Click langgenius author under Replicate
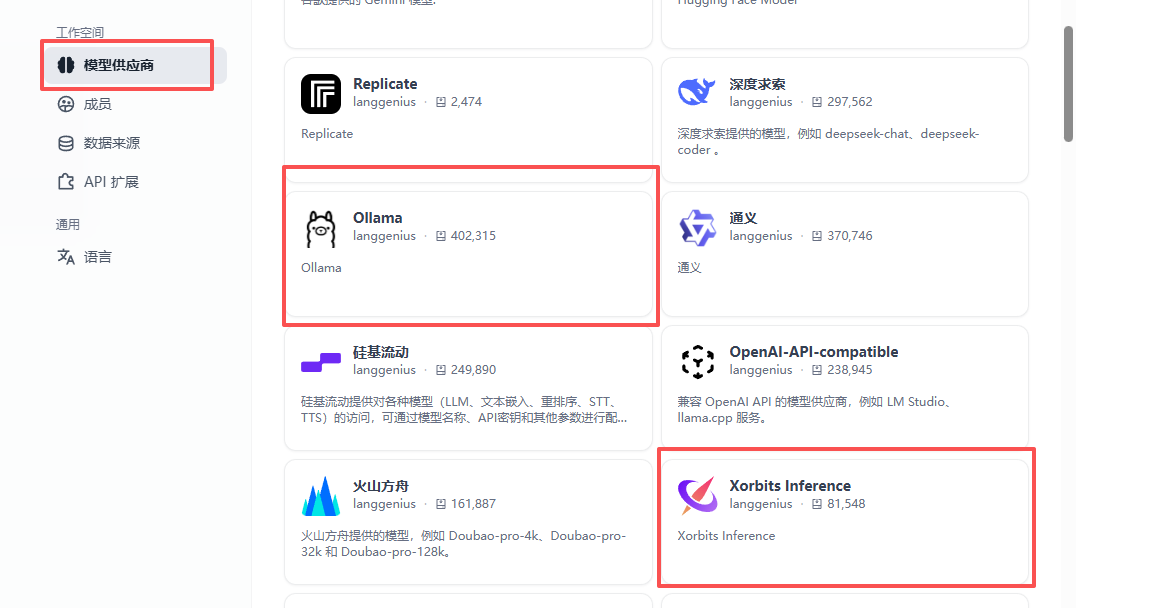Screen dimensions: 1159x608 (384, 102)
